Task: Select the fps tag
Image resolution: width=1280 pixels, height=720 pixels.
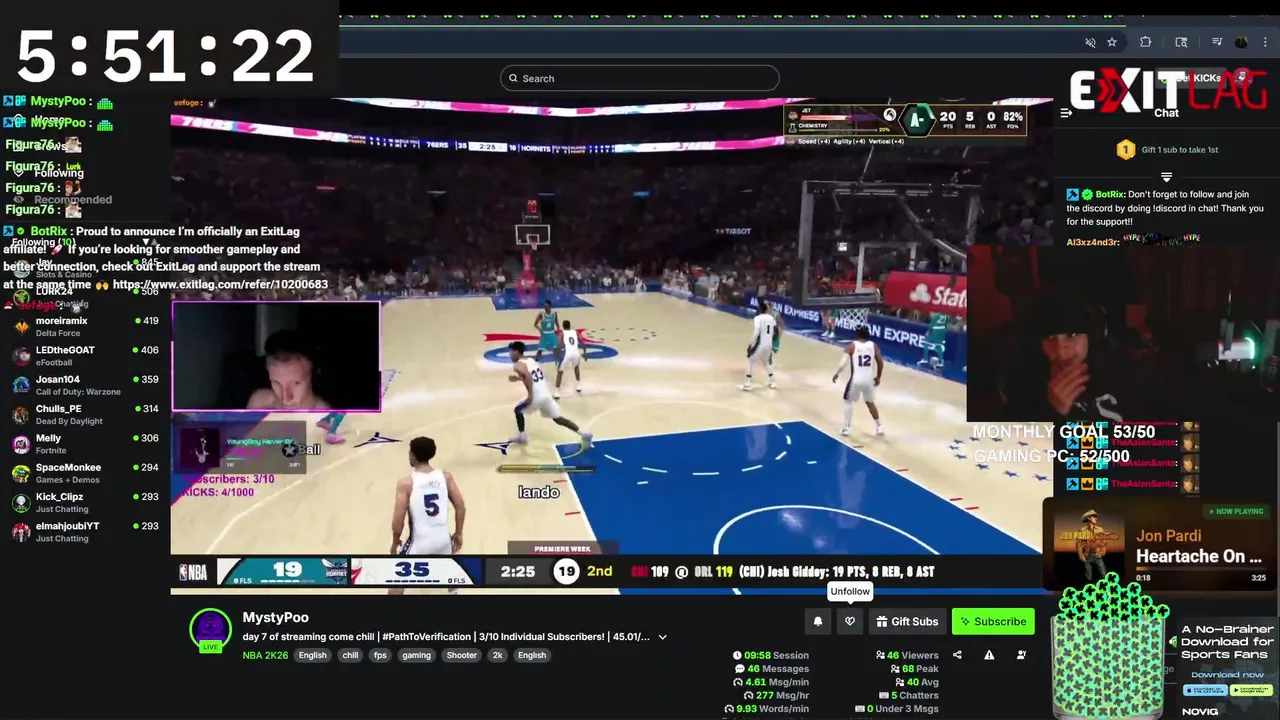Action: point(380,655)
